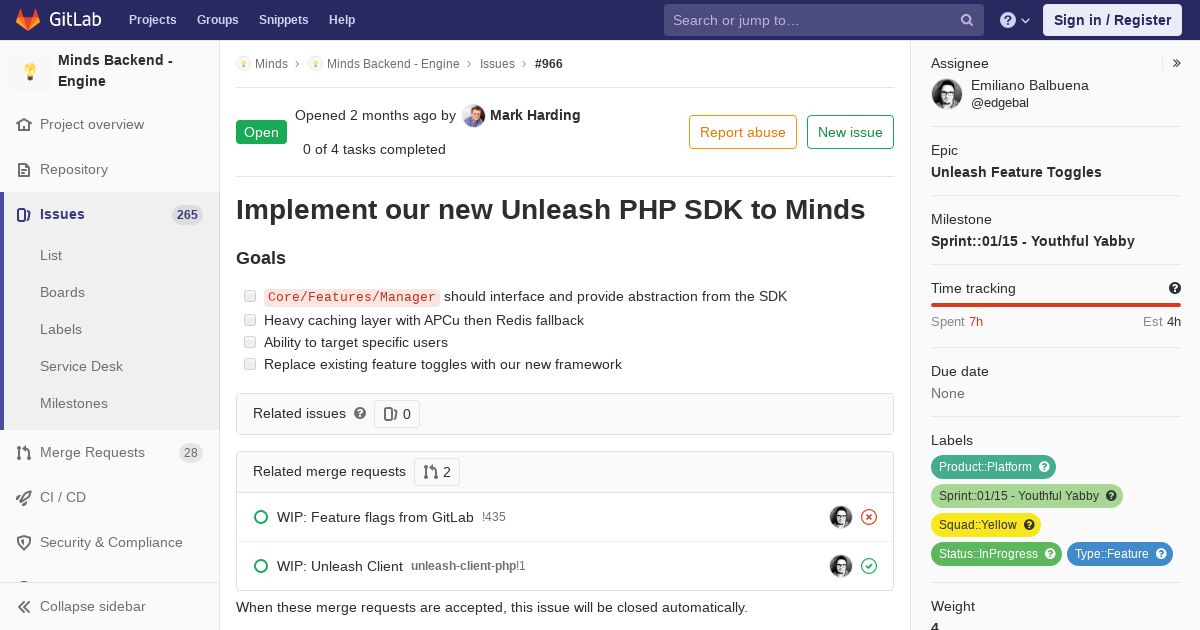Open the Help dropdown in top bar
Screen dimensions: 1200x630
pyautogui.click(x=1015, y=20)
